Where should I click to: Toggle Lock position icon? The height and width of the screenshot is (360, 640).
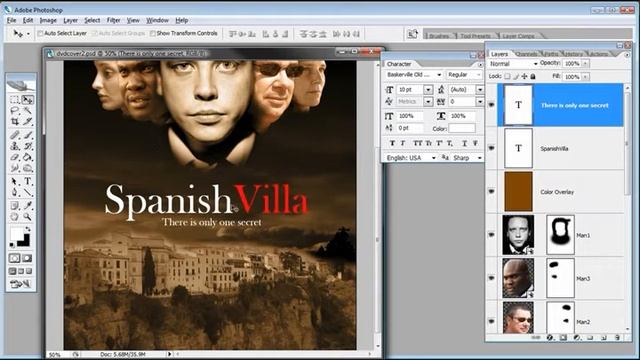coord(524,76)
